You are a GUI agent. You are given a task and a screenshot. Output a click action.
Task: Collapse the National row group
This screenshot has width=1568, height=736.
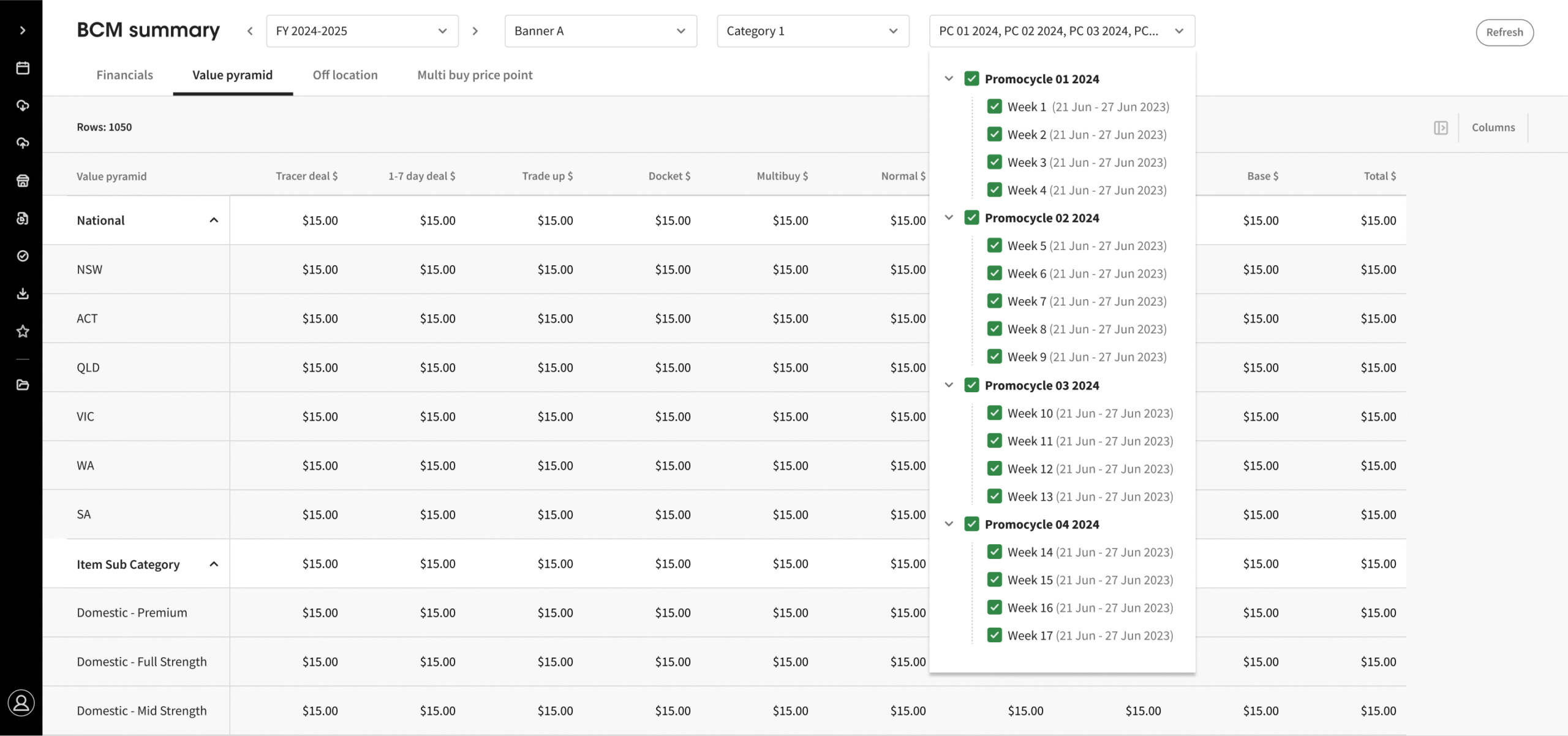(214, 220)
